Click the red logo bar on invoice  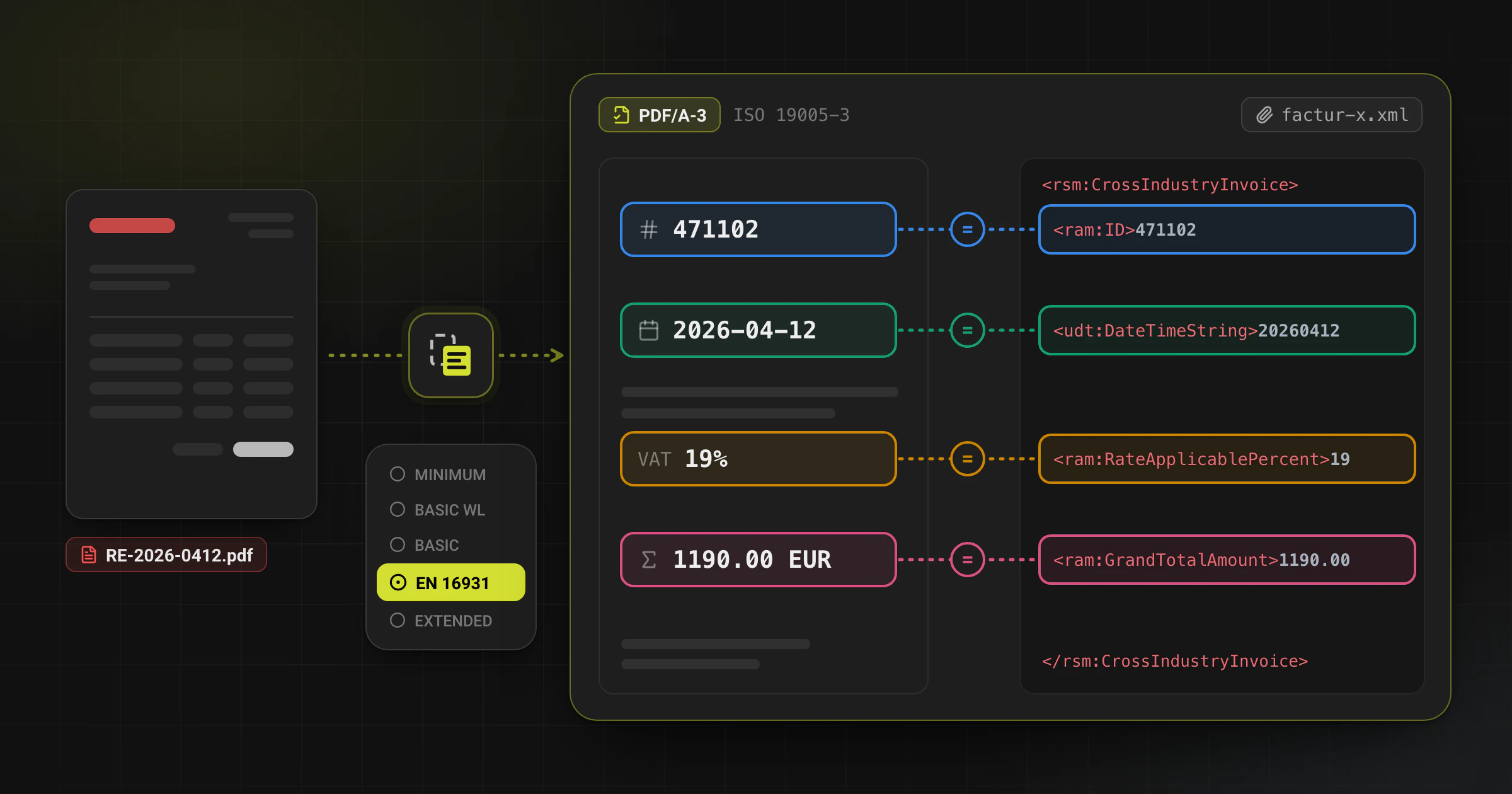tap(132, 226)
